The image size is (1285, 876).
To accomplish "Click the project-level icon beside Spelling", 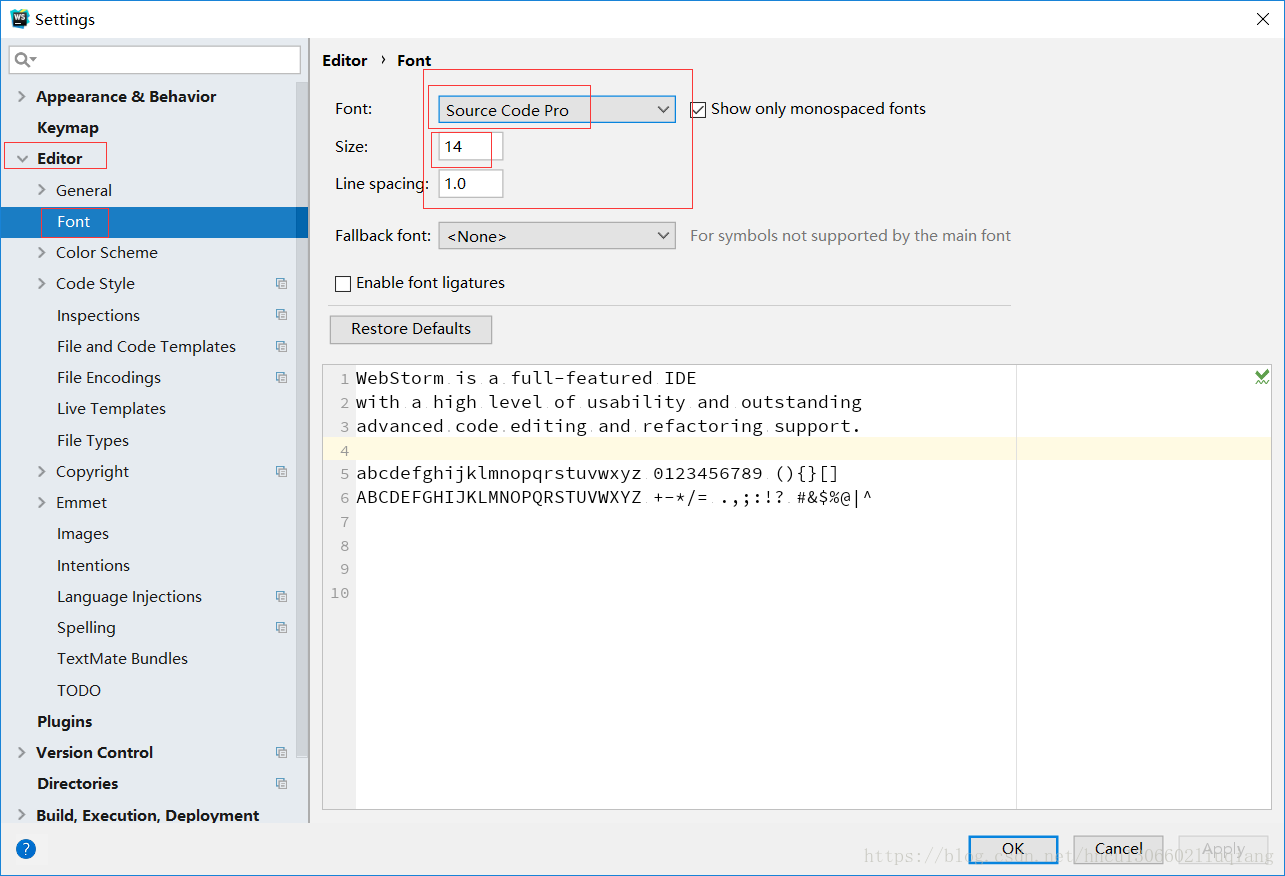I will pyautogui.click(x=281, y=628).
